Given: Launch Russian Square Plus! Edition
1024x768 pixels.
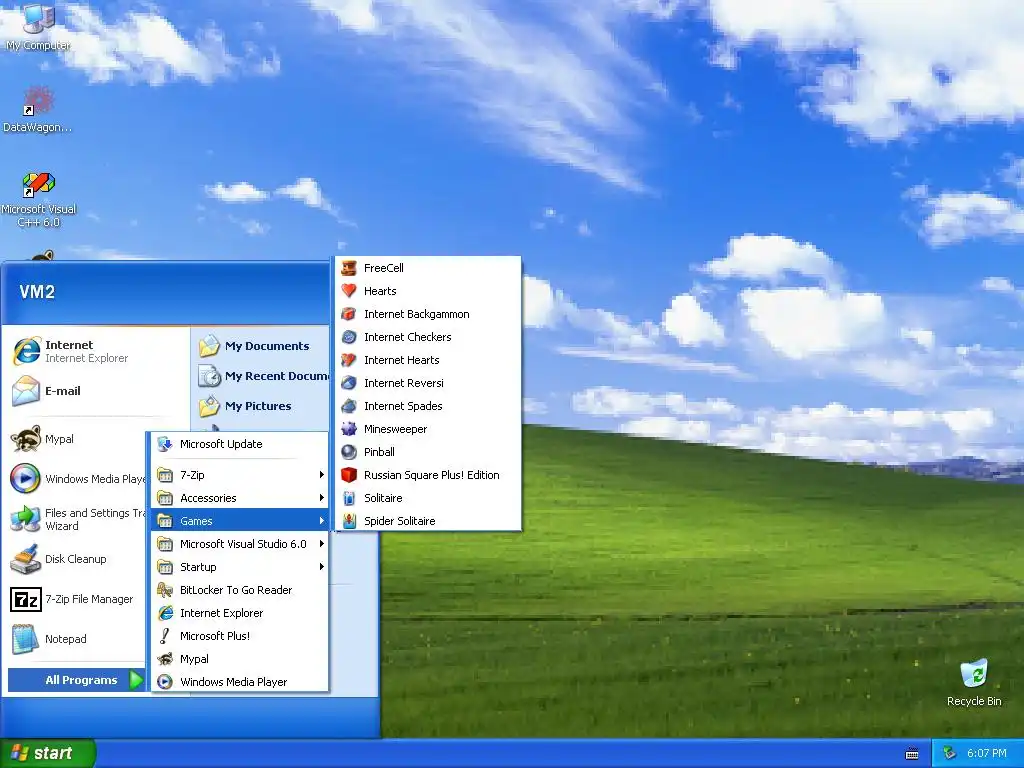Looking at the screenshot, I should [x=428, y=475].
